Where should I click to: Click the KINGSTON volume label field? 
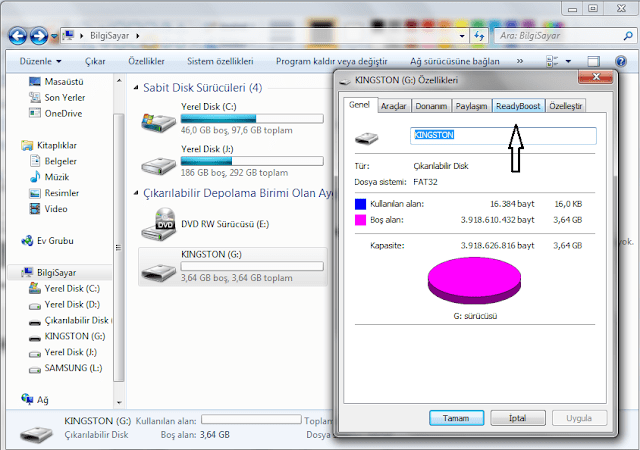click(x=503, y=136)
